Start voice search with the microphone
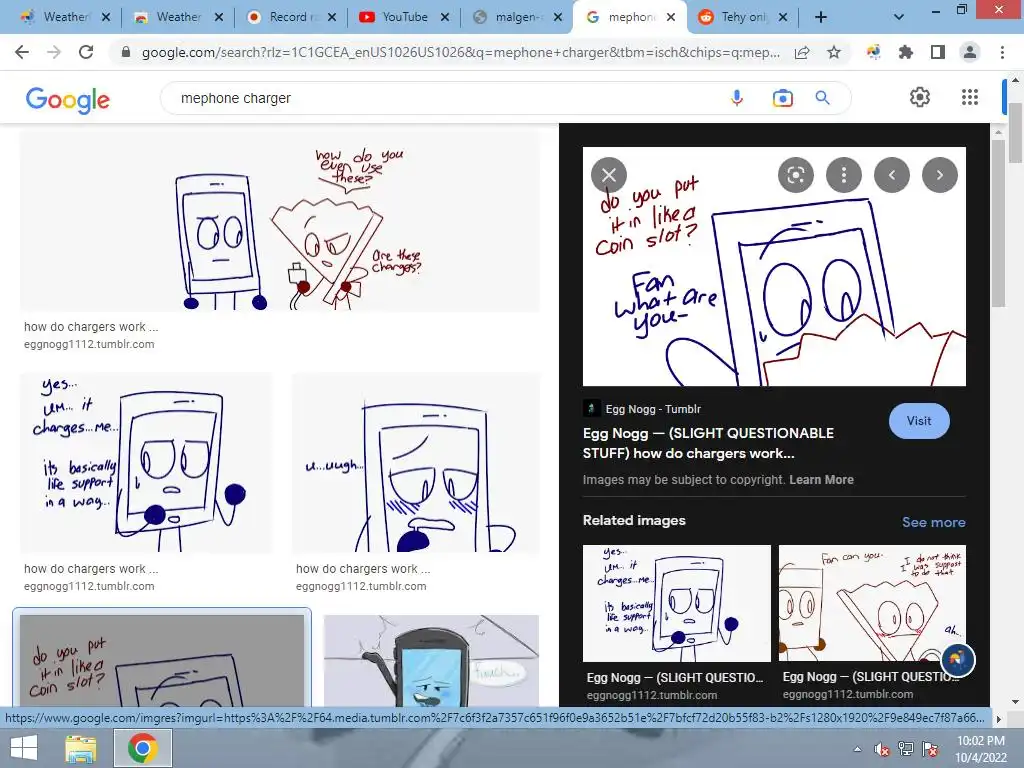Screen dimensions: 1024x768 click(x=737, y=98)
